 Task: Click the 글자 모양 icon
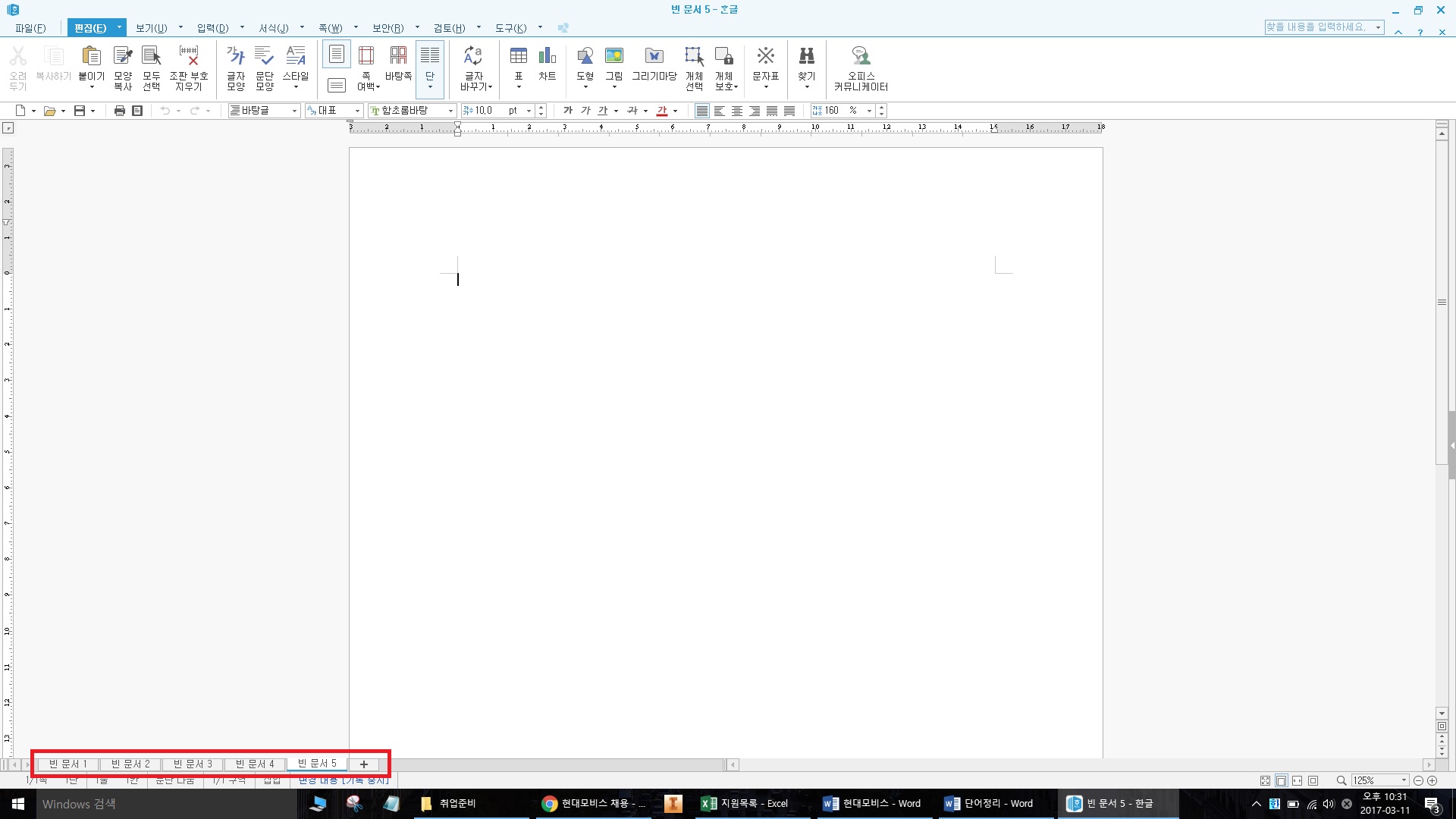tap(236, 56)
